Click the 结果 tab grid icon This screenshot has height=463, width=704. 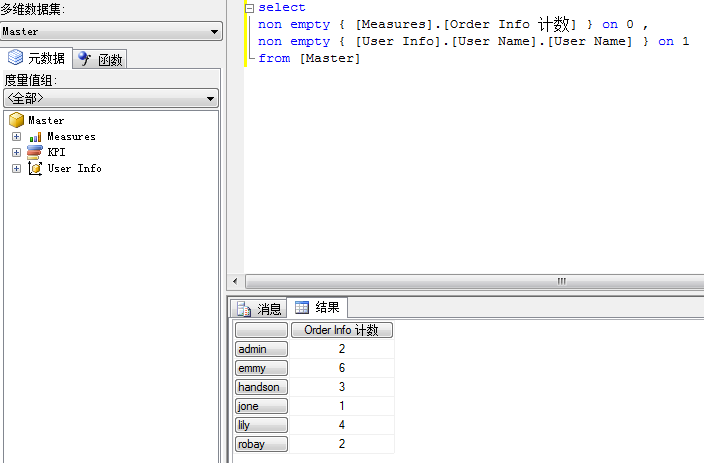302,307
